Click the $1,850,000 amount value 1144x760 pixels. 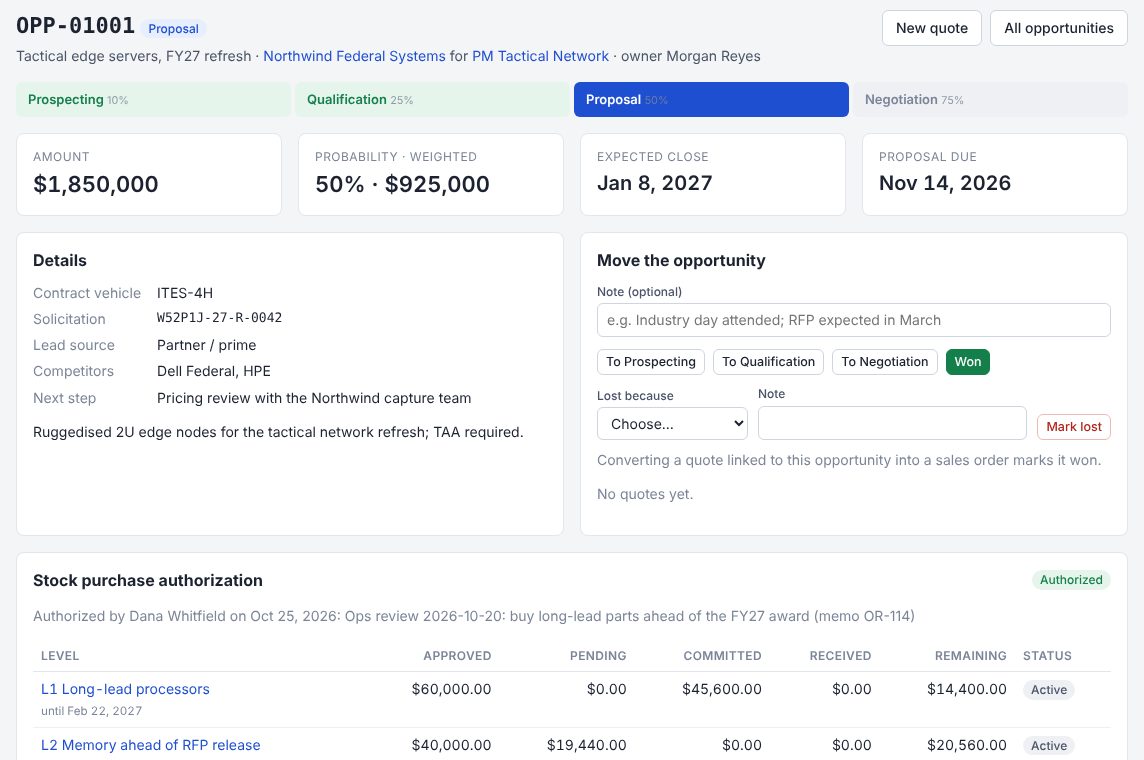point(96,184)
